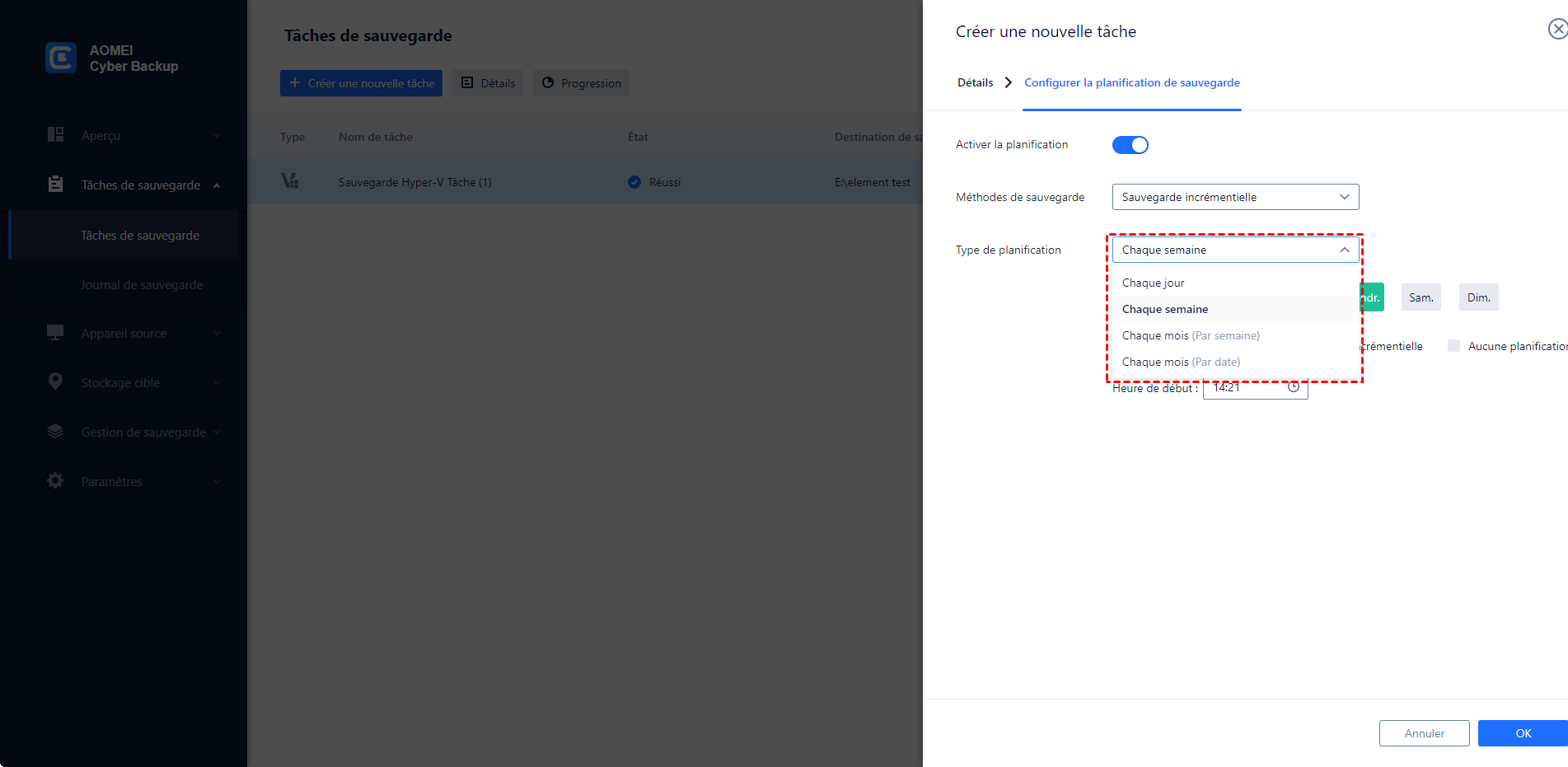
Task: Select Chaque semaine option in the list
Action: coord(1235,309)
